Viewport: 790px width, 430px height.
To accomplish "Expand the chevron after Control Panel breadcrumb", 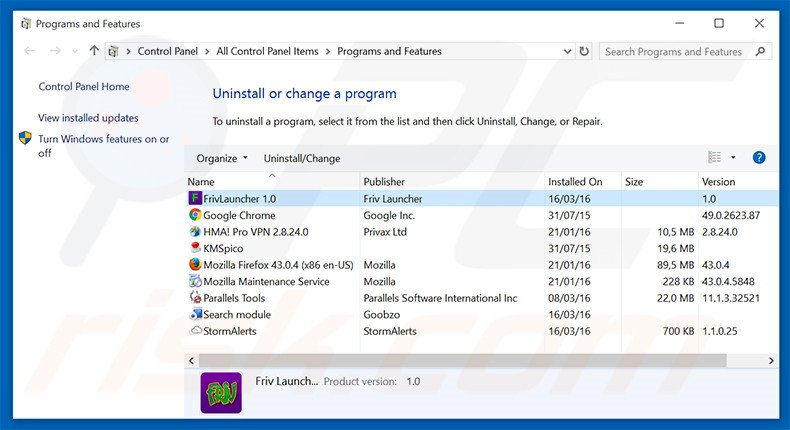I will (x=207, y=51).
